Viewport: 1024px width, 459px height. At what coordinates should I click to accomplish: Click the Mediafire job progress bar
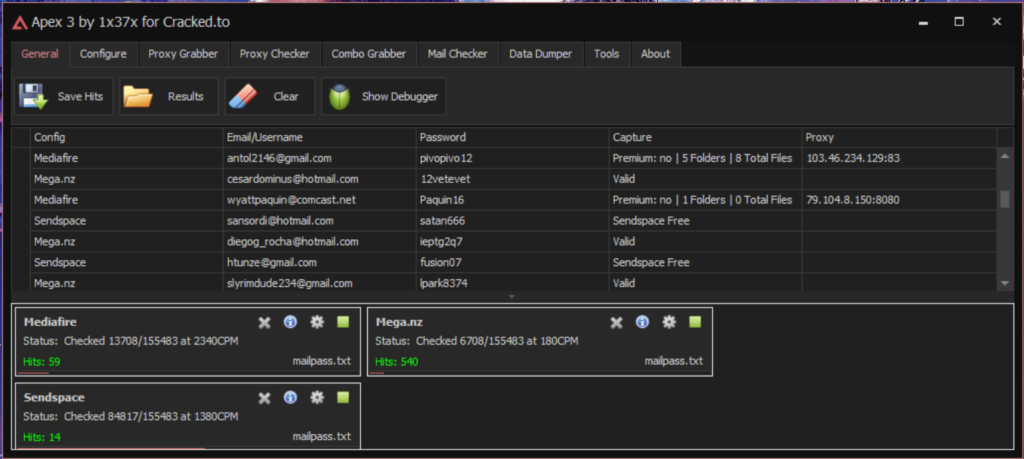click(188, 373)
